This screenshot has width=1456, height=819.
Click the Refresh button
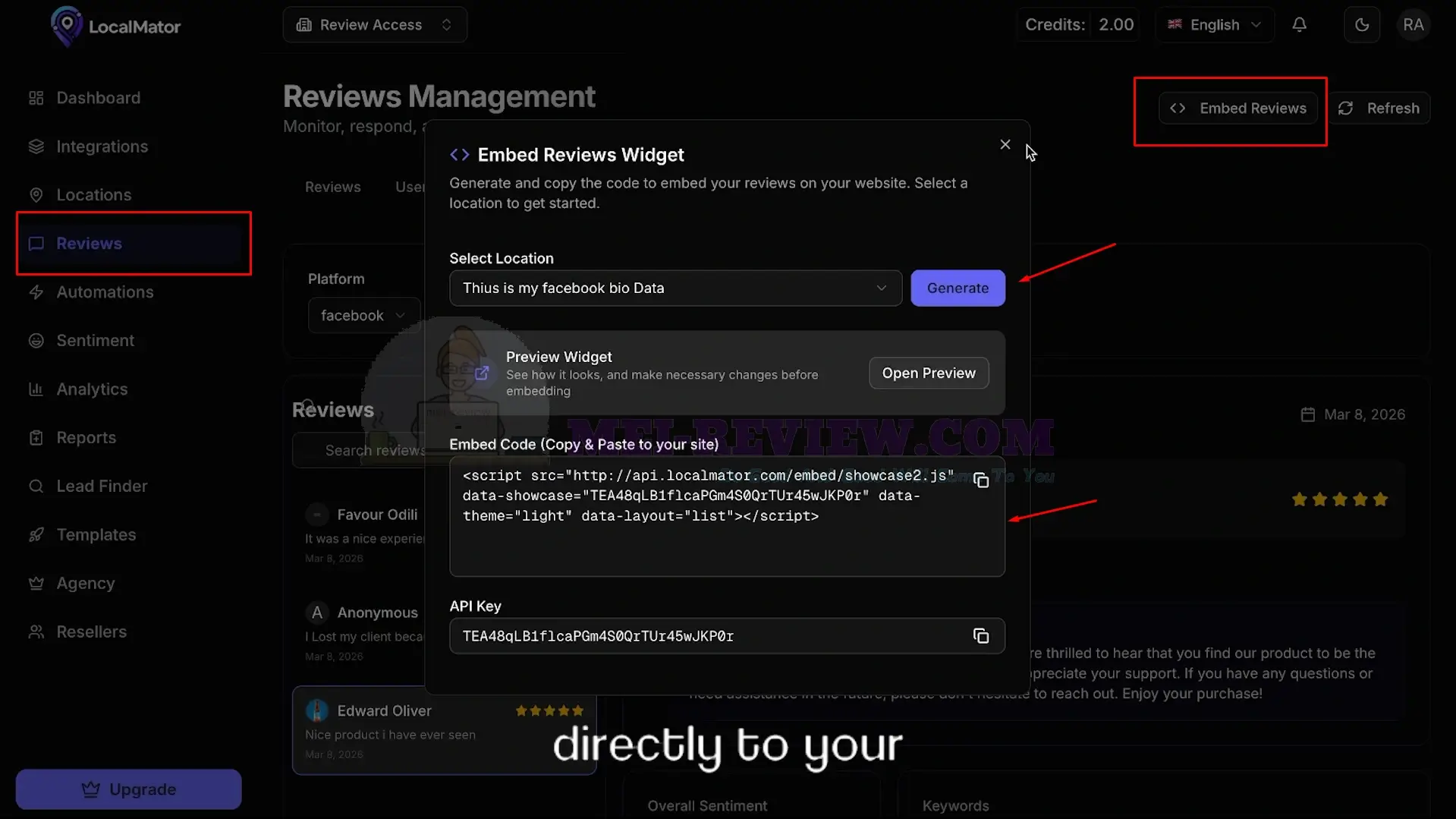(x=1379, y=109)
